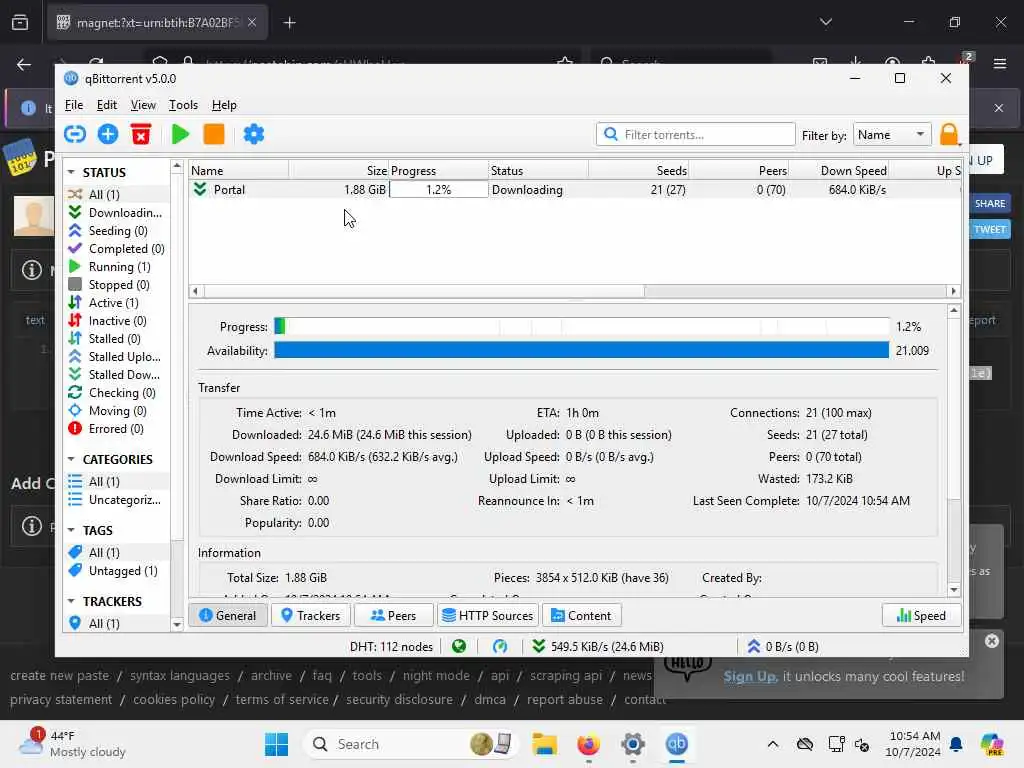Switch to the Content tab
The height and width of the screenshot is (768, 1024).
pos(581,615)
